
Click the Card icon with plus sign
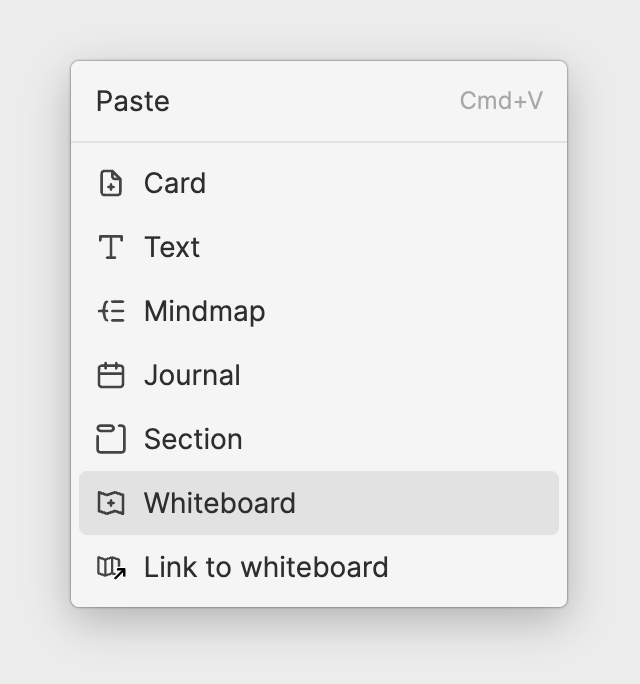pos(111,183)
